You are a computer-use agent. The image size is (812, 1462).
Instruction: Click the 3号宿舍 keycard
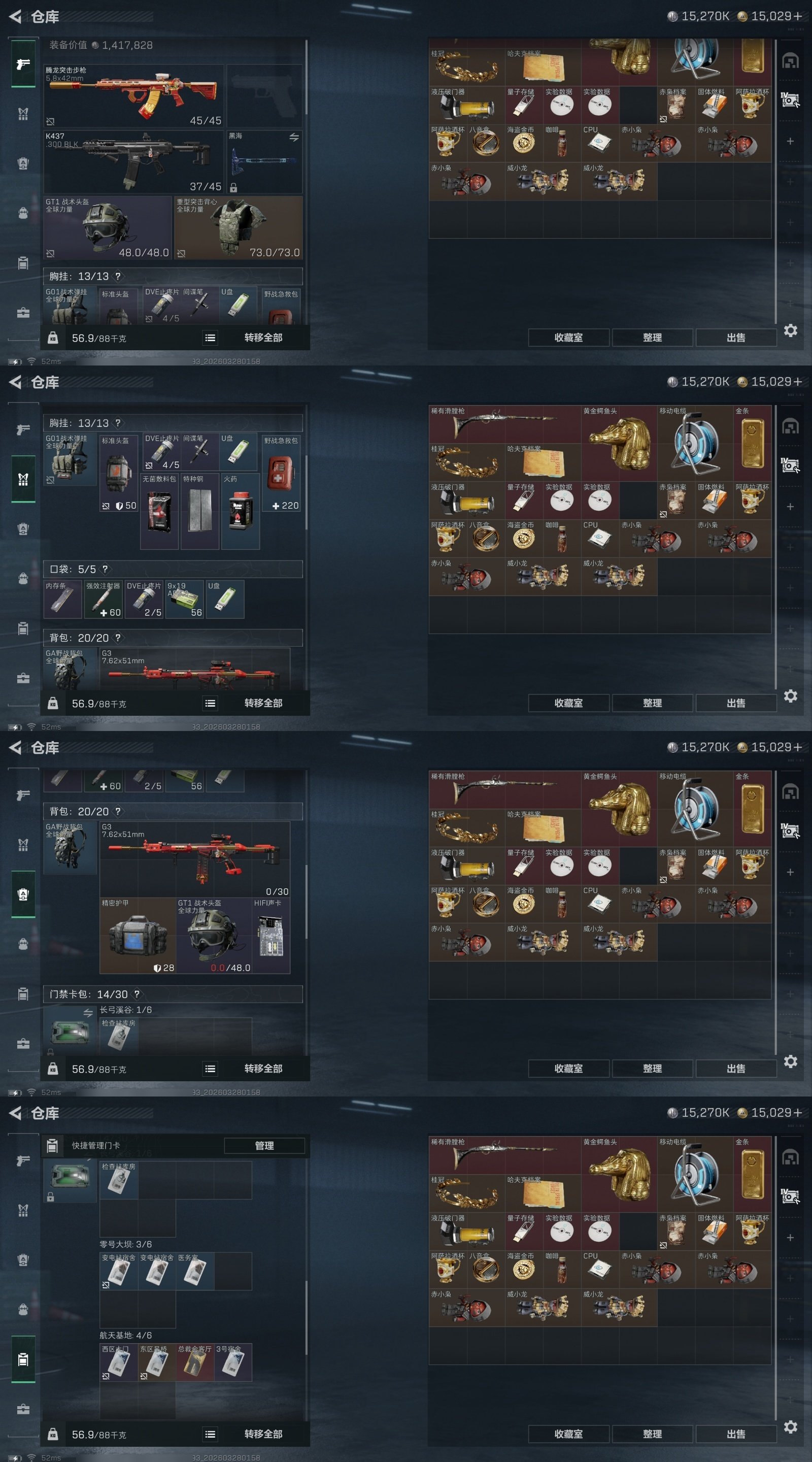(x=232, y=1361)
